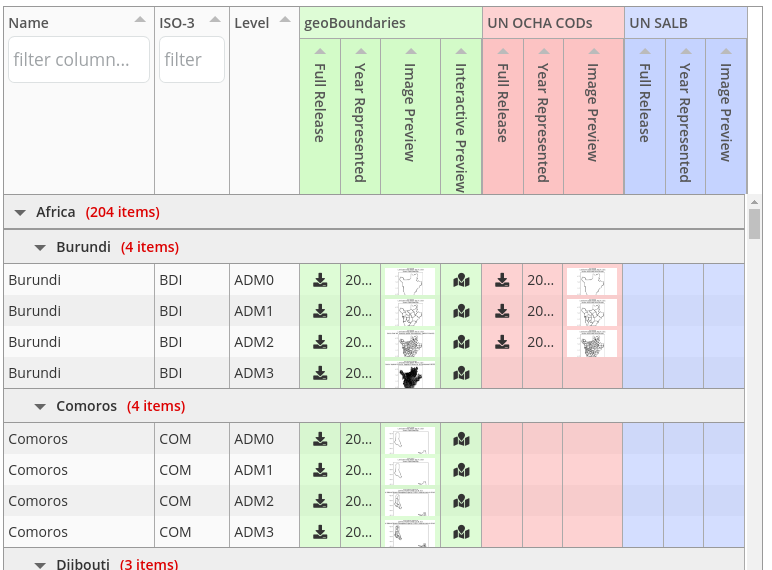Sort geoBoundaries Interactive Preview column
772x570 pixels.
point(461,51)
